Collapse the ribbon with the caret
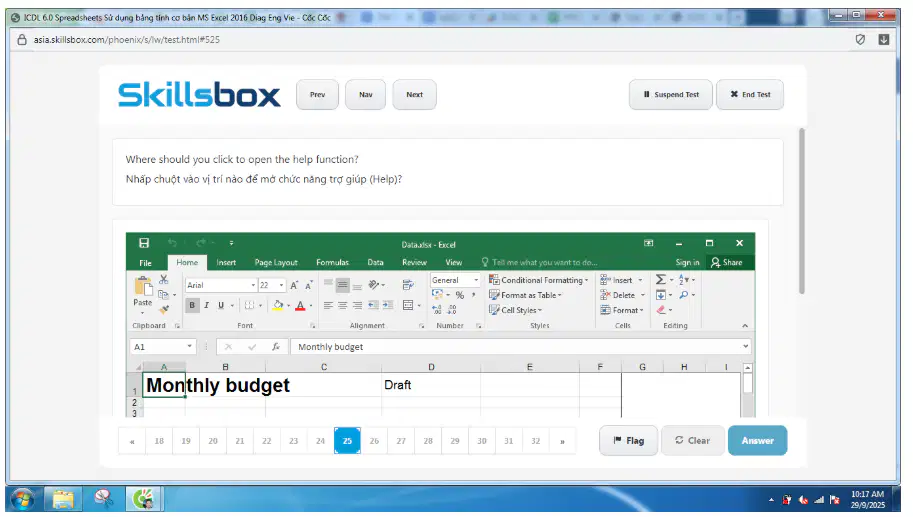The height and width of the screenshot is (517, 913). tap(745, 326)
